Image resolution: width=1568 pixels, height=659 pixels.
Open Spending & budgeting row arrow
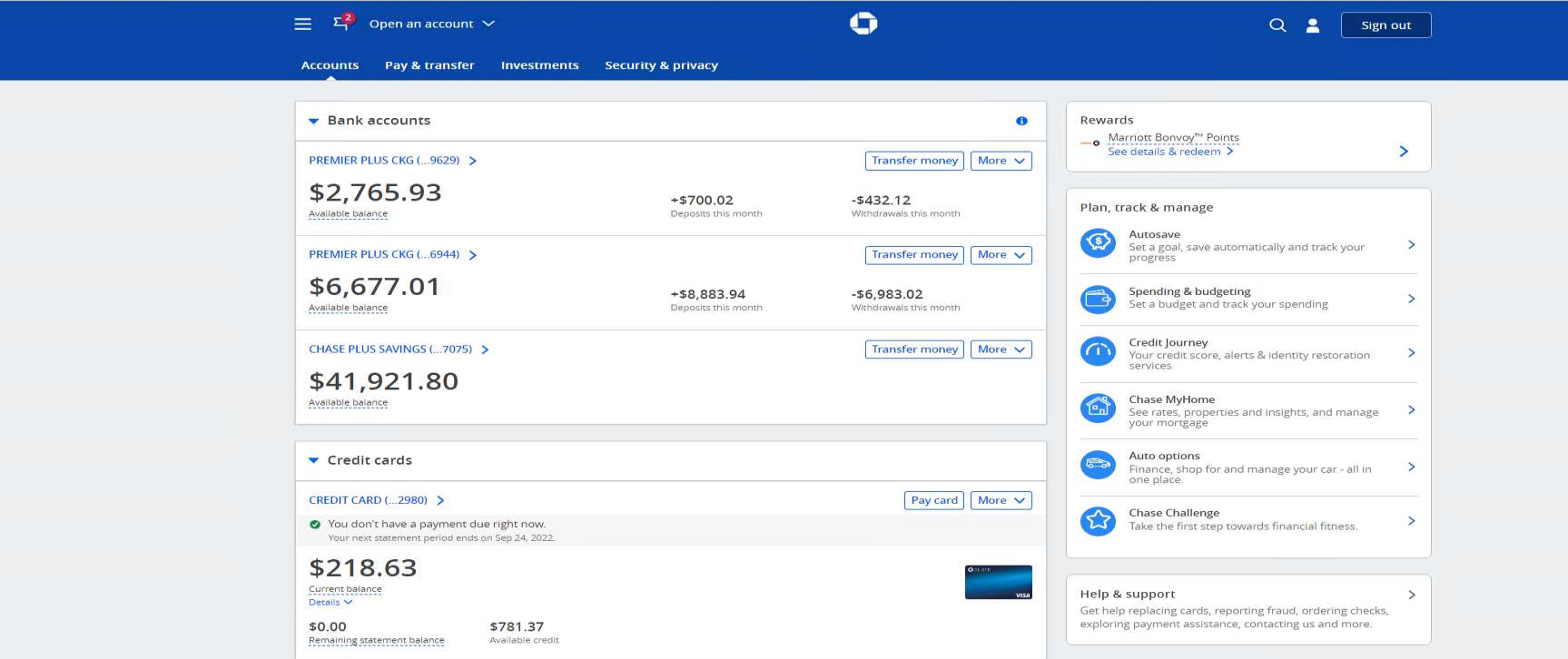pos(1411,299)
